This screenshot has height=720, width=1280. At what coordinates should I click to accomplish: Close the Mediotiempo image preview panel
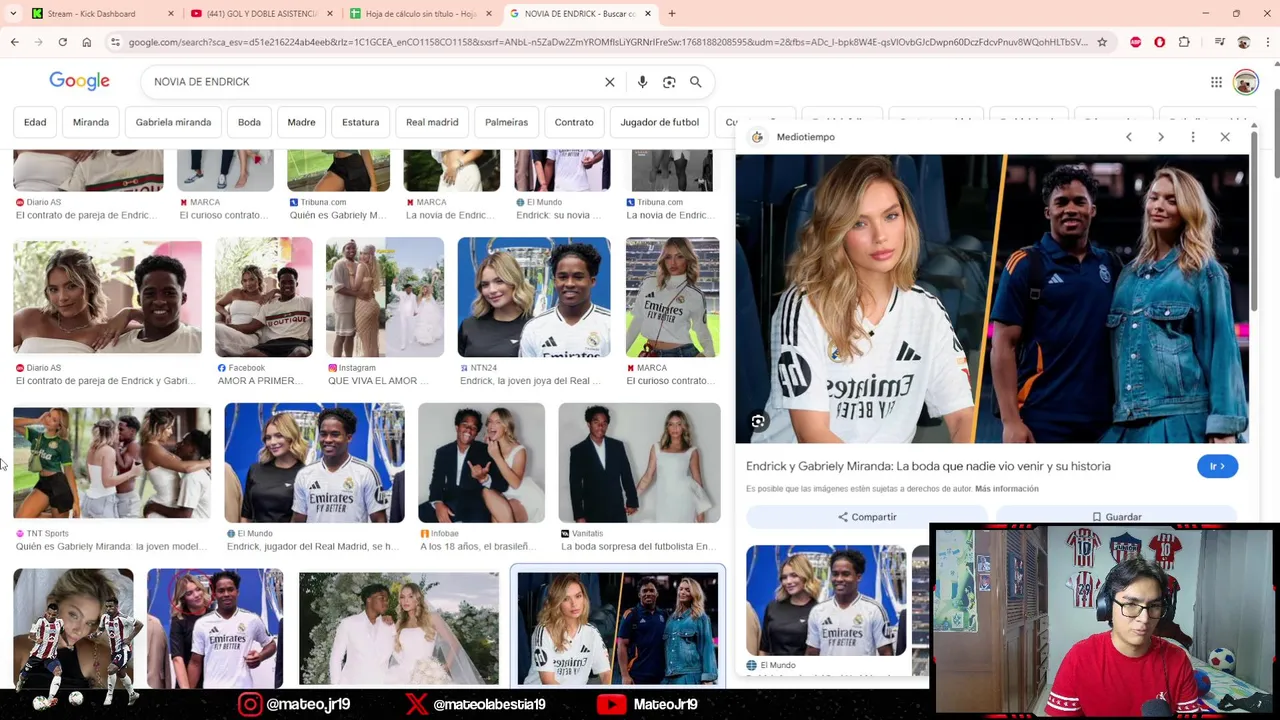(1225, 137)
